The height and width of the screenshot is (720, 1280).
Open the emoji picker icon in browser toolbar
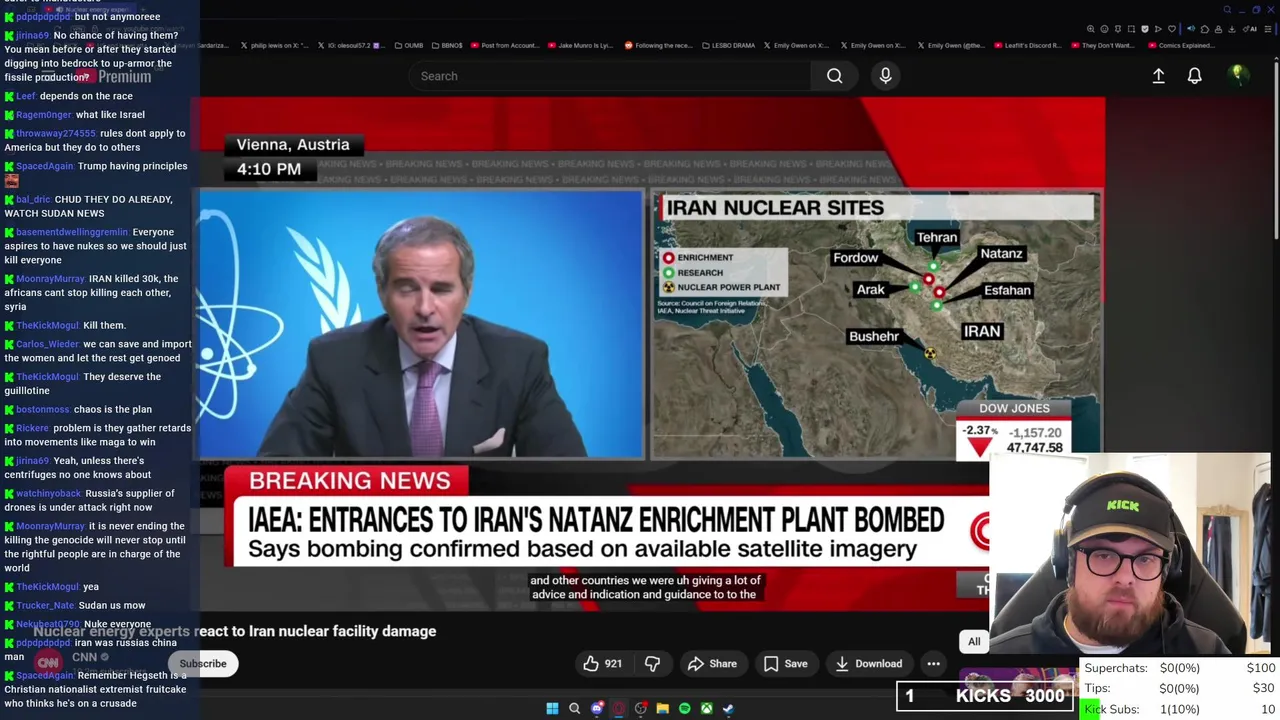(x=1104, y=29)
